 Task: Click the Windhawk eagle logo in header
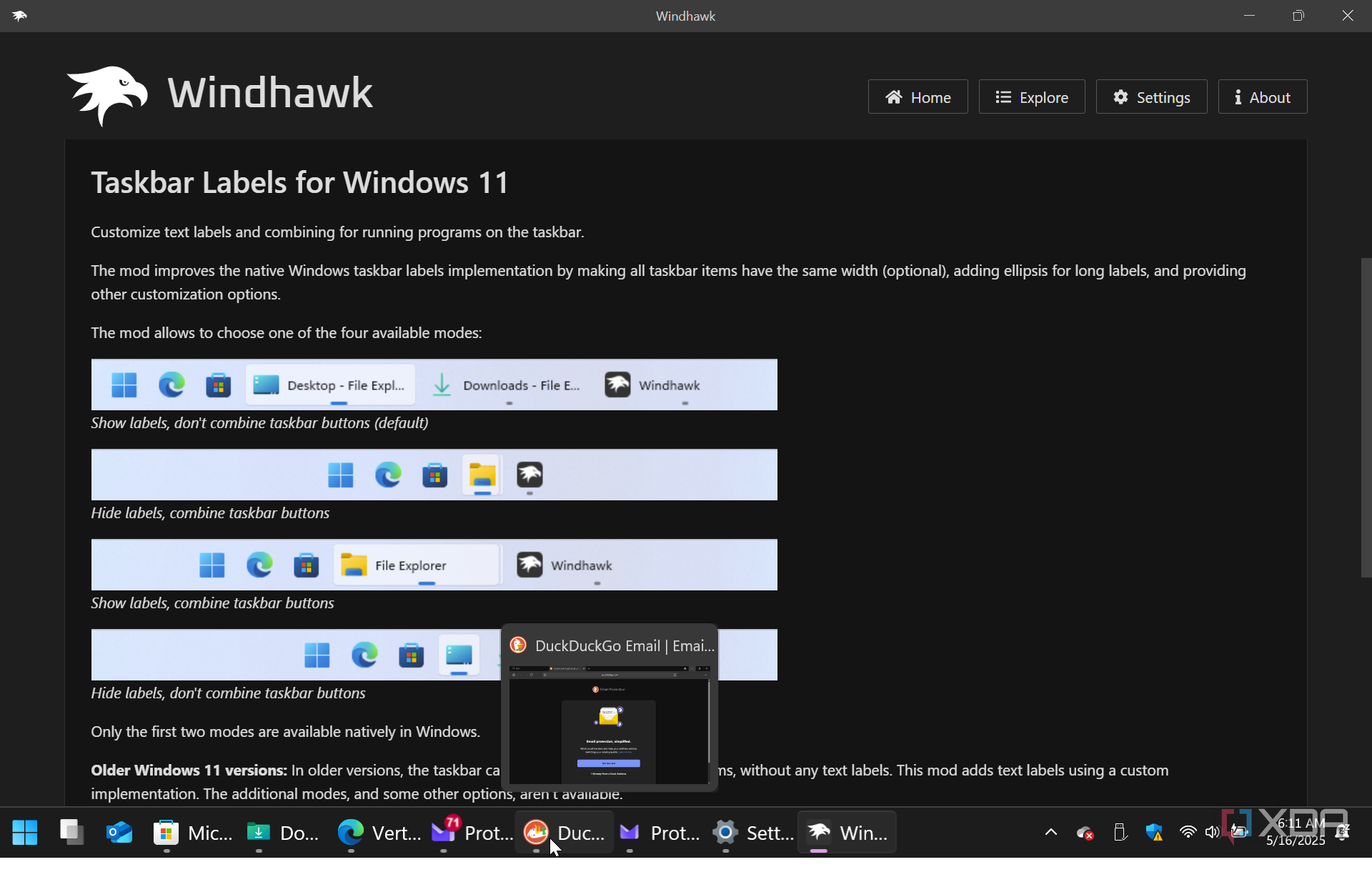tap(107, 95)
